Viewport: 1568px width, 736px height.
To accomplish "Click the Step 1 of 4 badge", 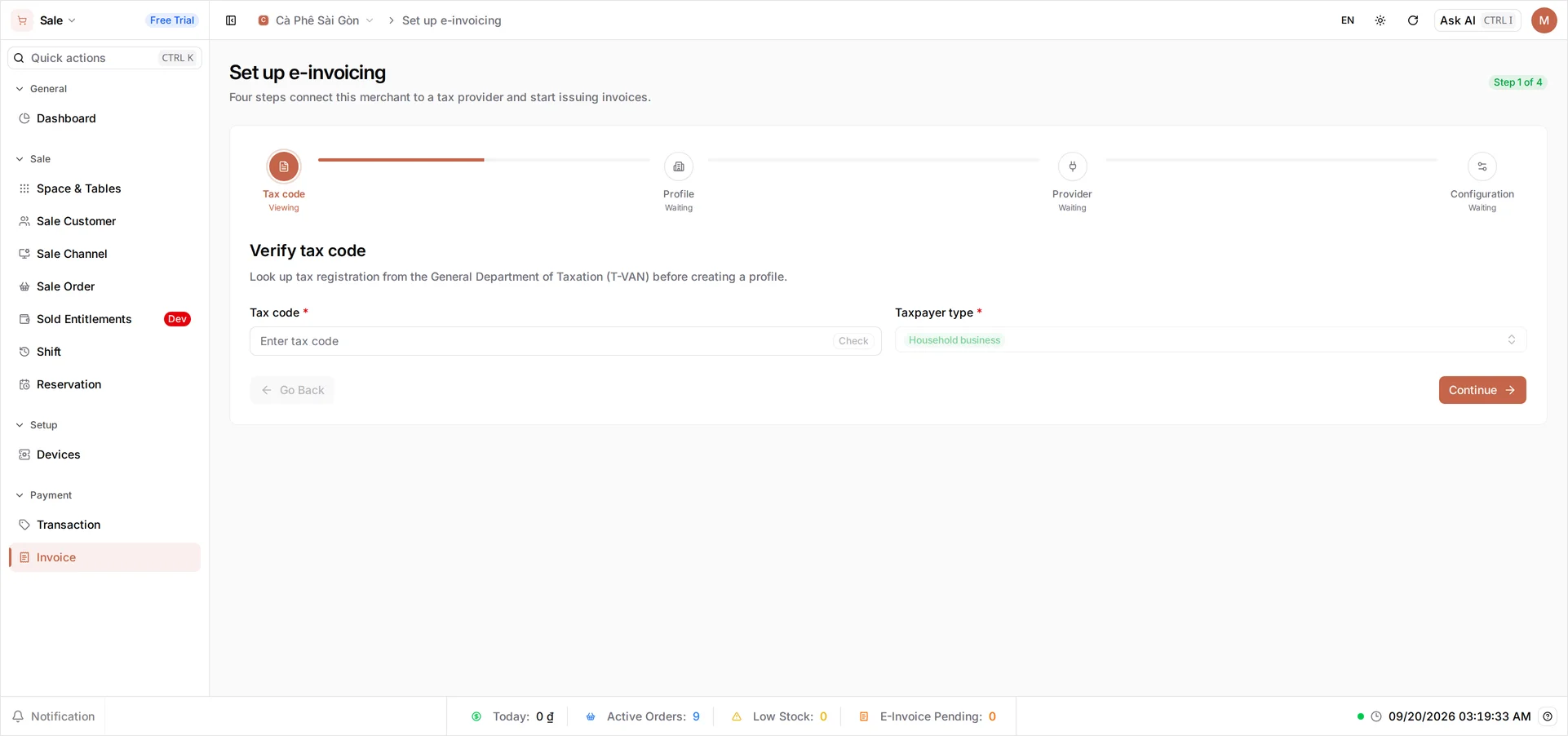I will 1517,82.
